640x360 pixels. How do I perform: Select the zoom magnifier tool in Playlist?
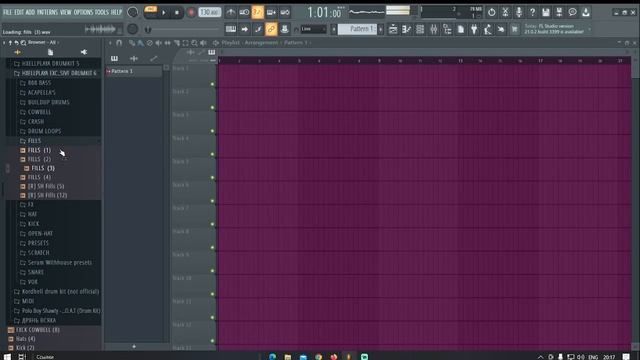click(194, 42)
